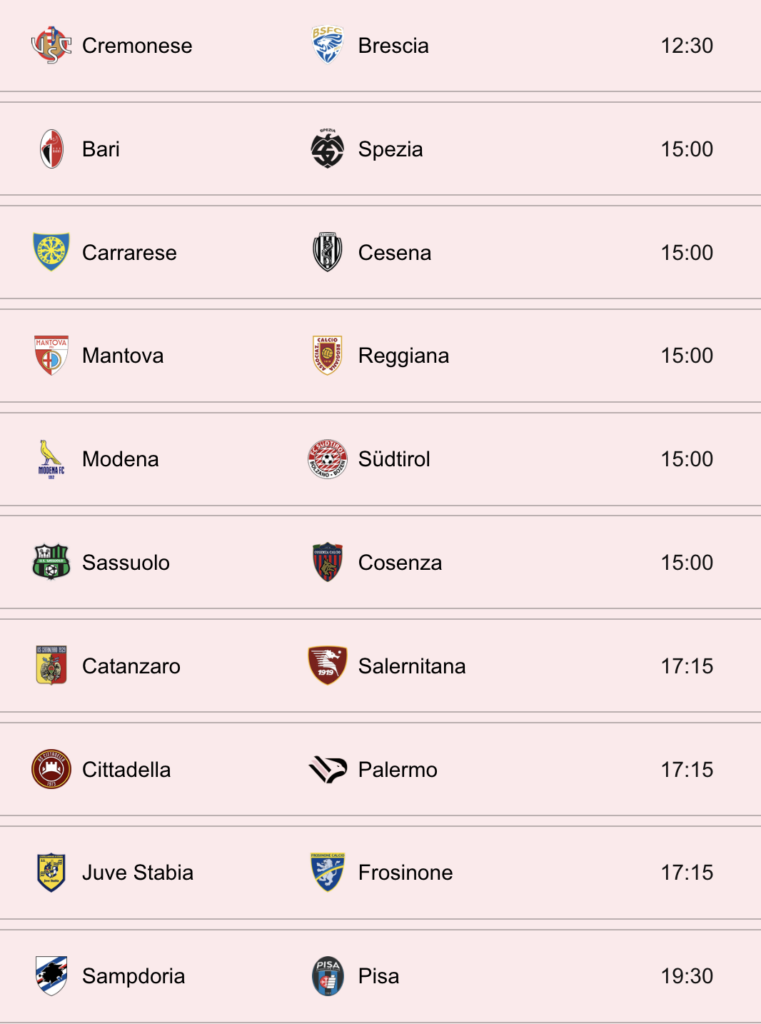Select the Sampdoria shield badge

[x=51, y=976]
